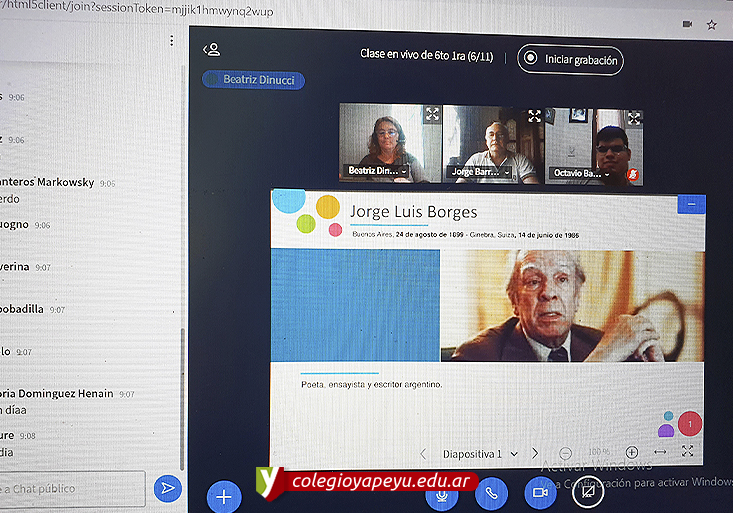Click the Iniciar grabación button
Viewport: 733px width, 513px height.
click(x=571, y=60)
